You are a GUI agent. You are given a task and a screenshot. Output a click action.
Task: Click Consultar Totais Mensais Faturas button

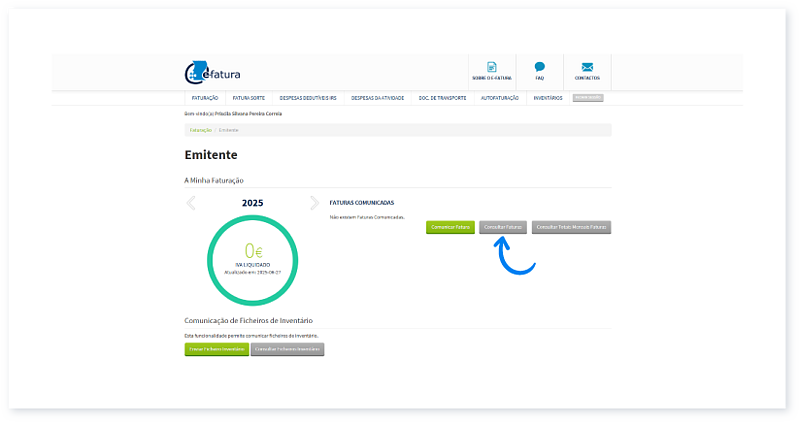point(571,227)
